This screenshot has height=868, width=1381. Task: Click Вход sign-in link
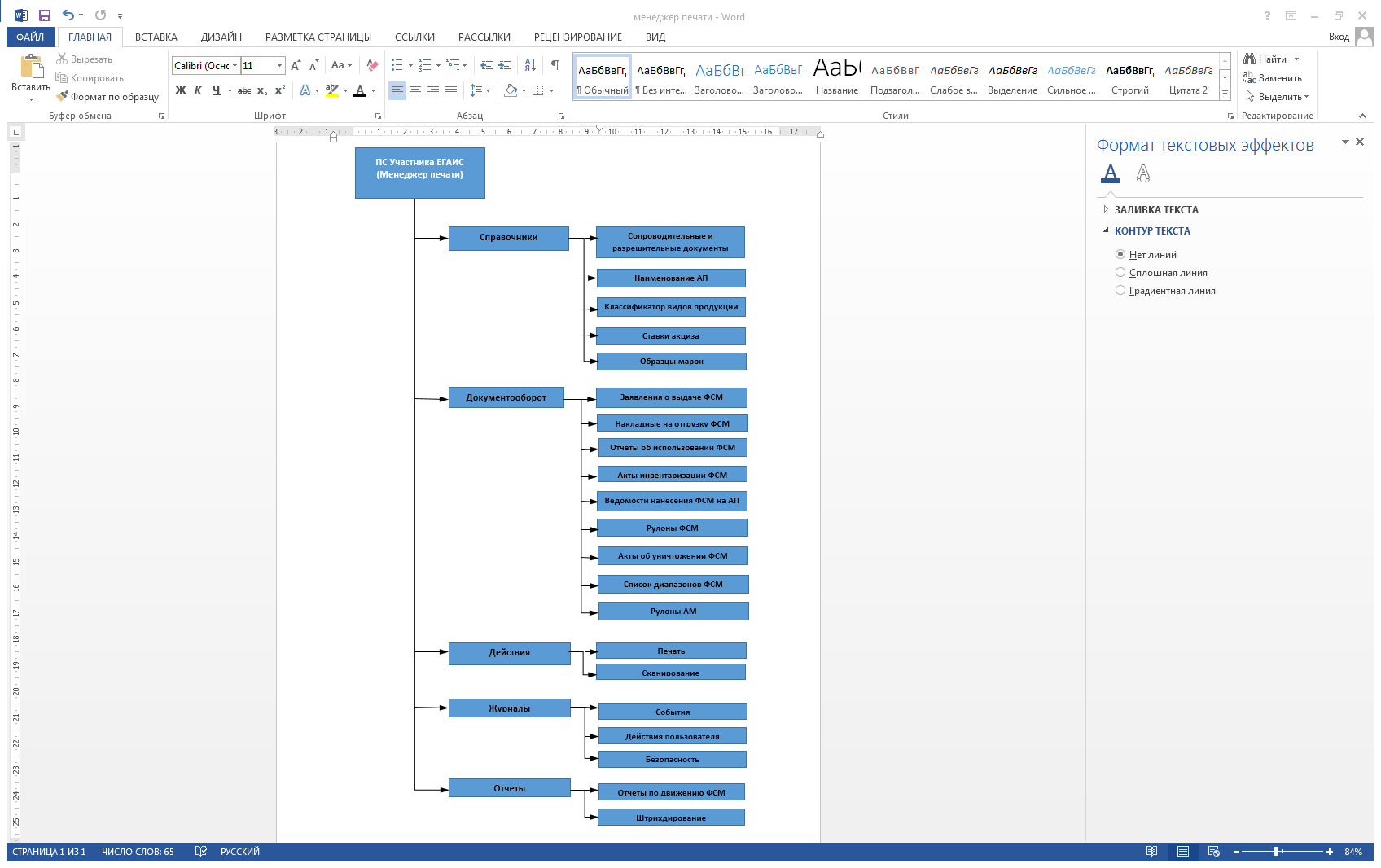coord(1339,37)
